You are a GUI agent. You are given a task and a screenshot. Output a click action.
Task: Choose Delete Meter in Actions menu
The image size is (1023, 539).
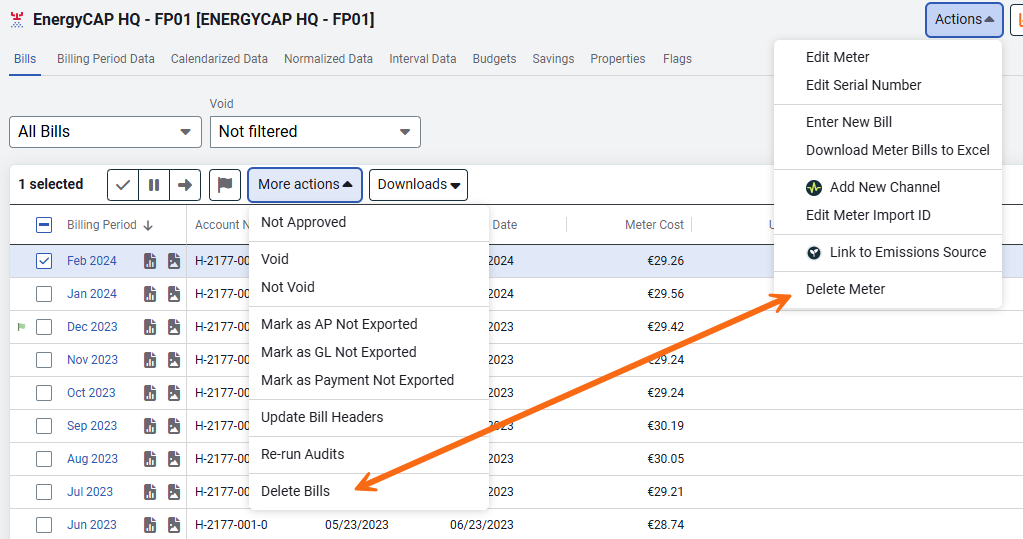tap(845, 289)
